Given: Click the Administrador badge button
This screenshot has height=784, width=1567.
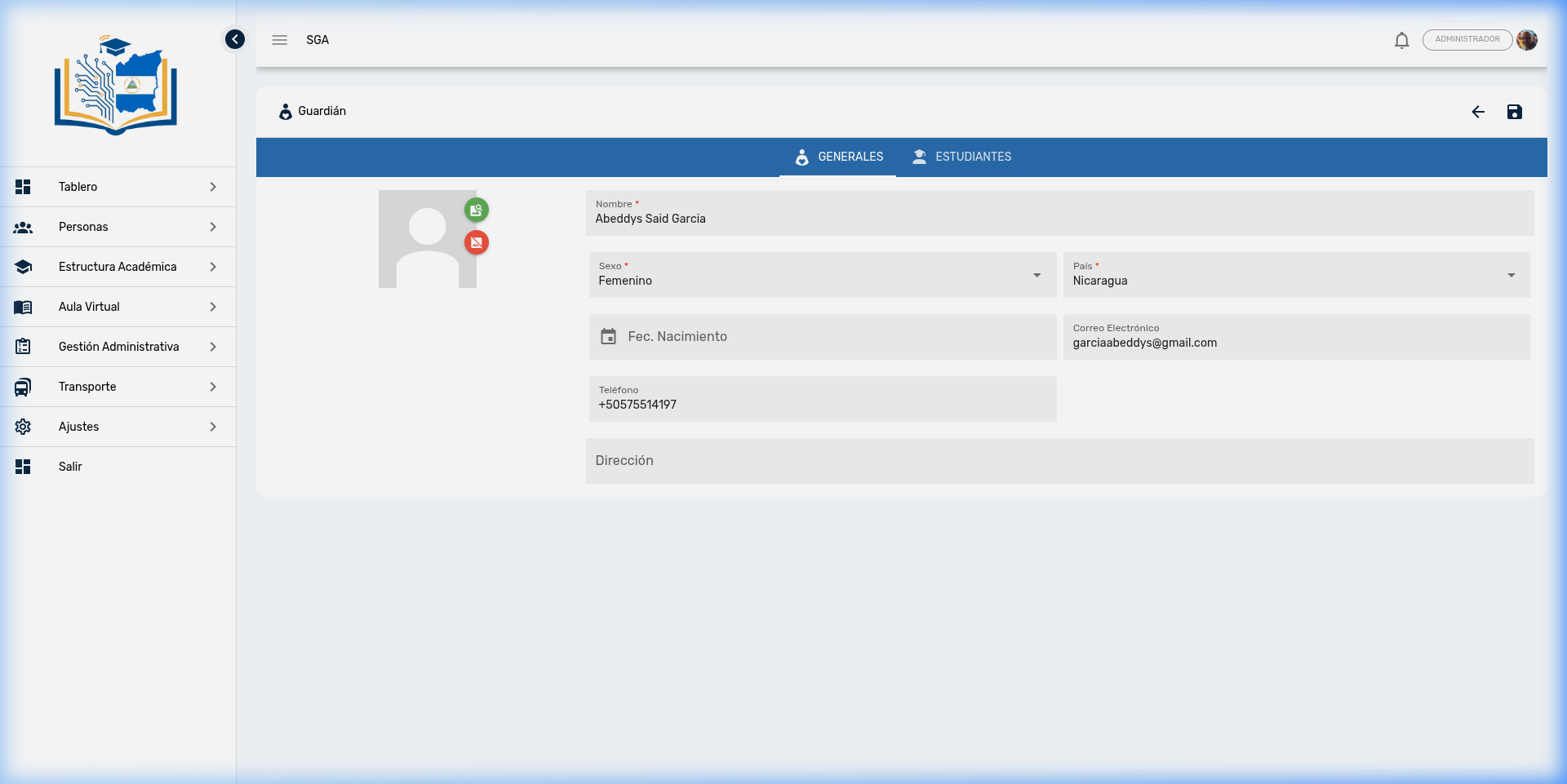Looking at the screenshot, I should [1467, 40].
